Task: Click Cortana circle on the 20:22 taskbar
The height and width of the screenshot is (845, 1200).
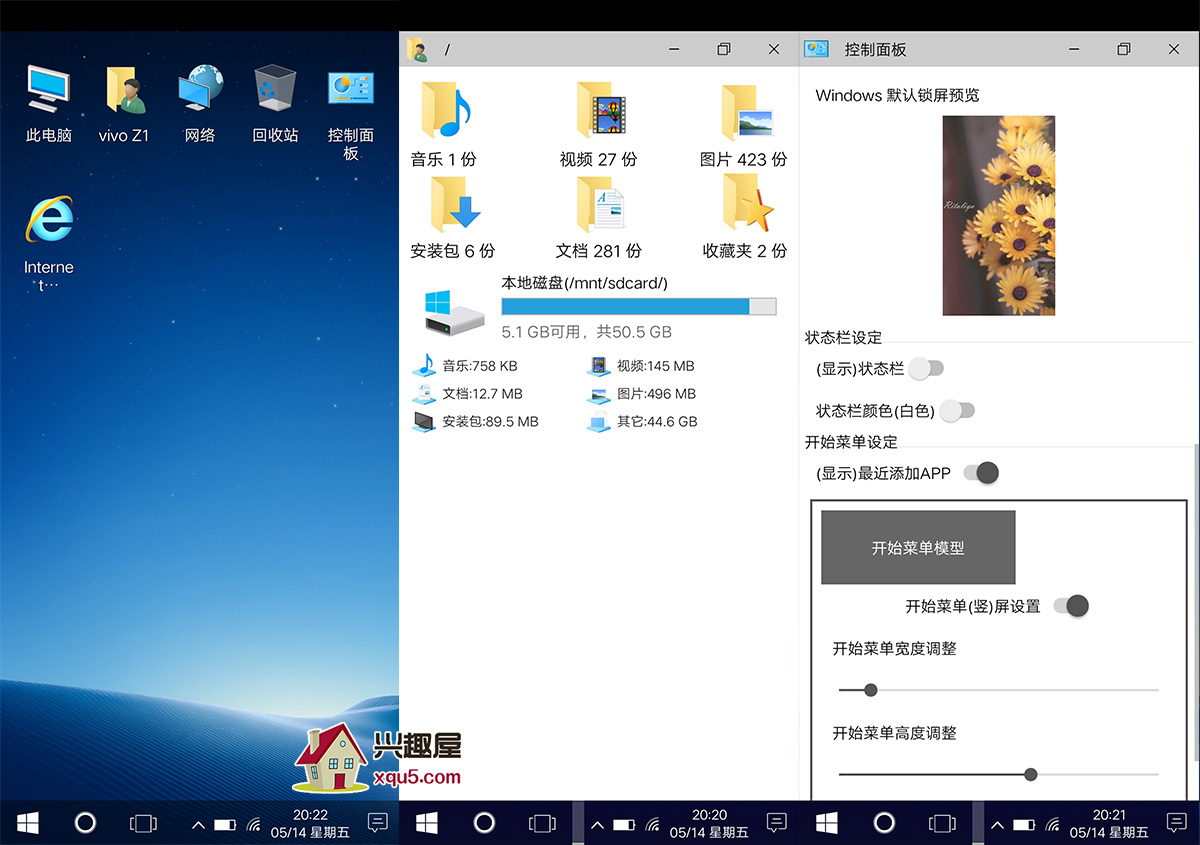Action: 85,823
